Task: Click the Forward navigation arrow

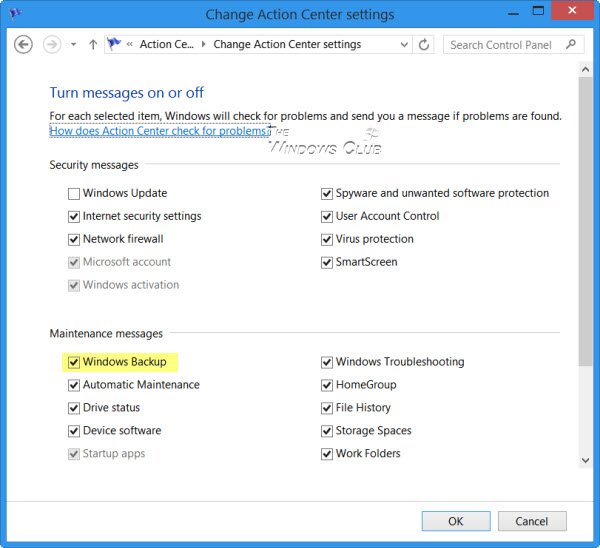Action: 52,45
